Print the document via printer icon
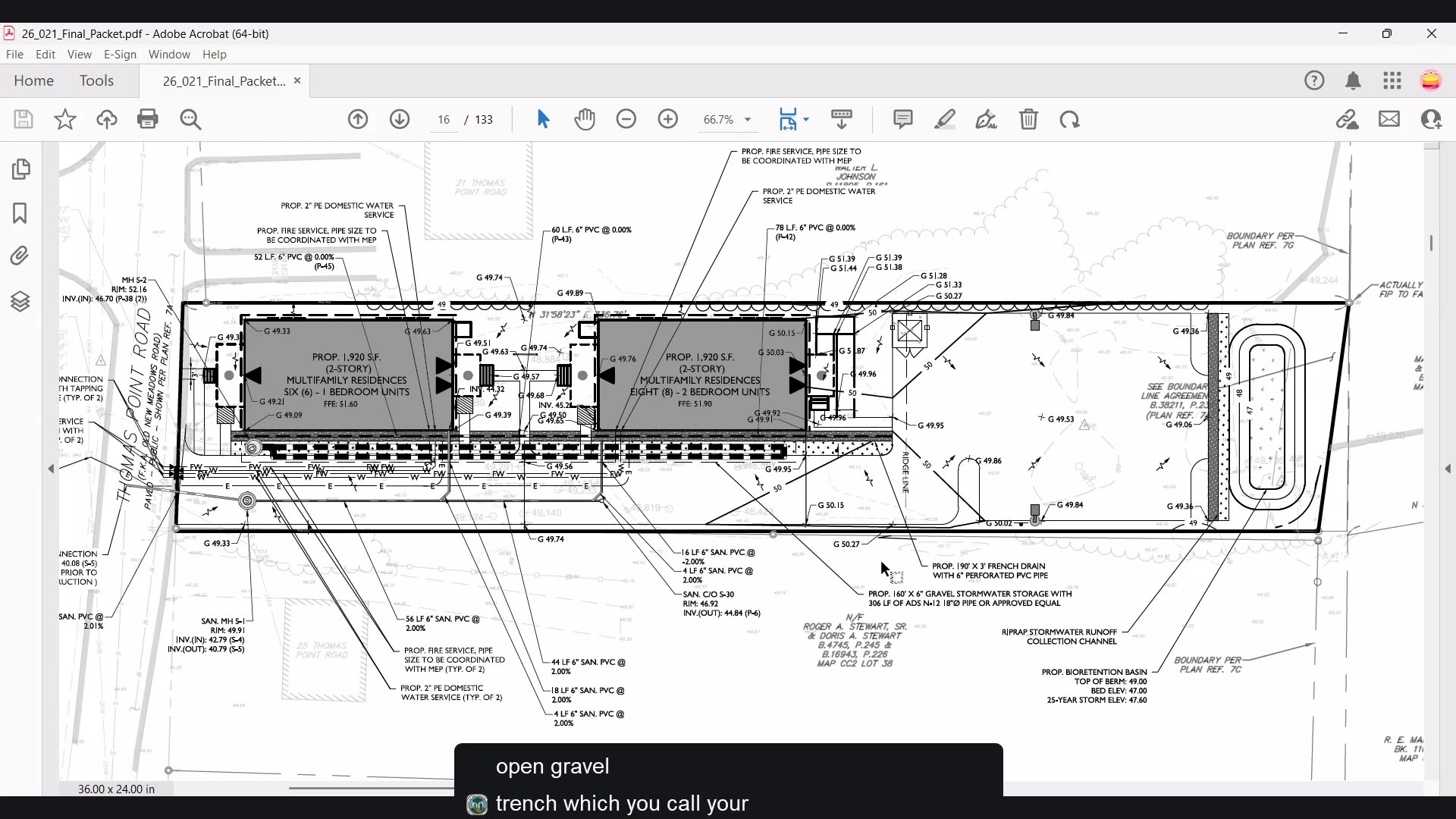1456x819 pixels. click(x=148, y=119)
